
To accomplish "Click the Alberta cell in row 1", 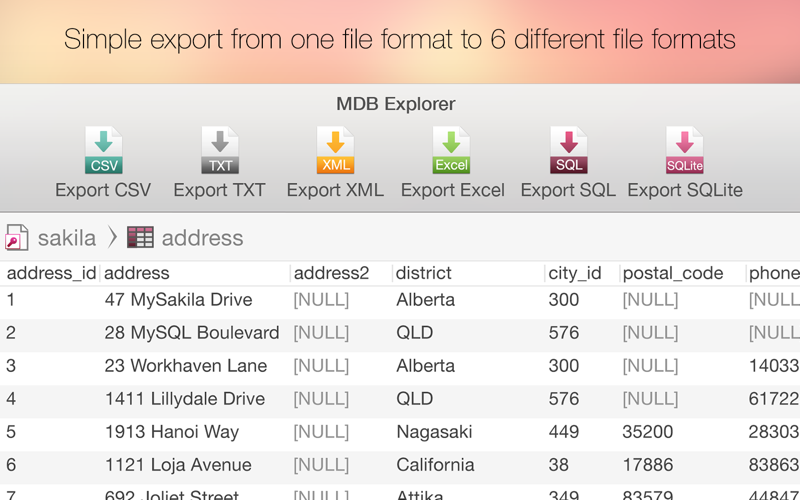I will (426, 299).
